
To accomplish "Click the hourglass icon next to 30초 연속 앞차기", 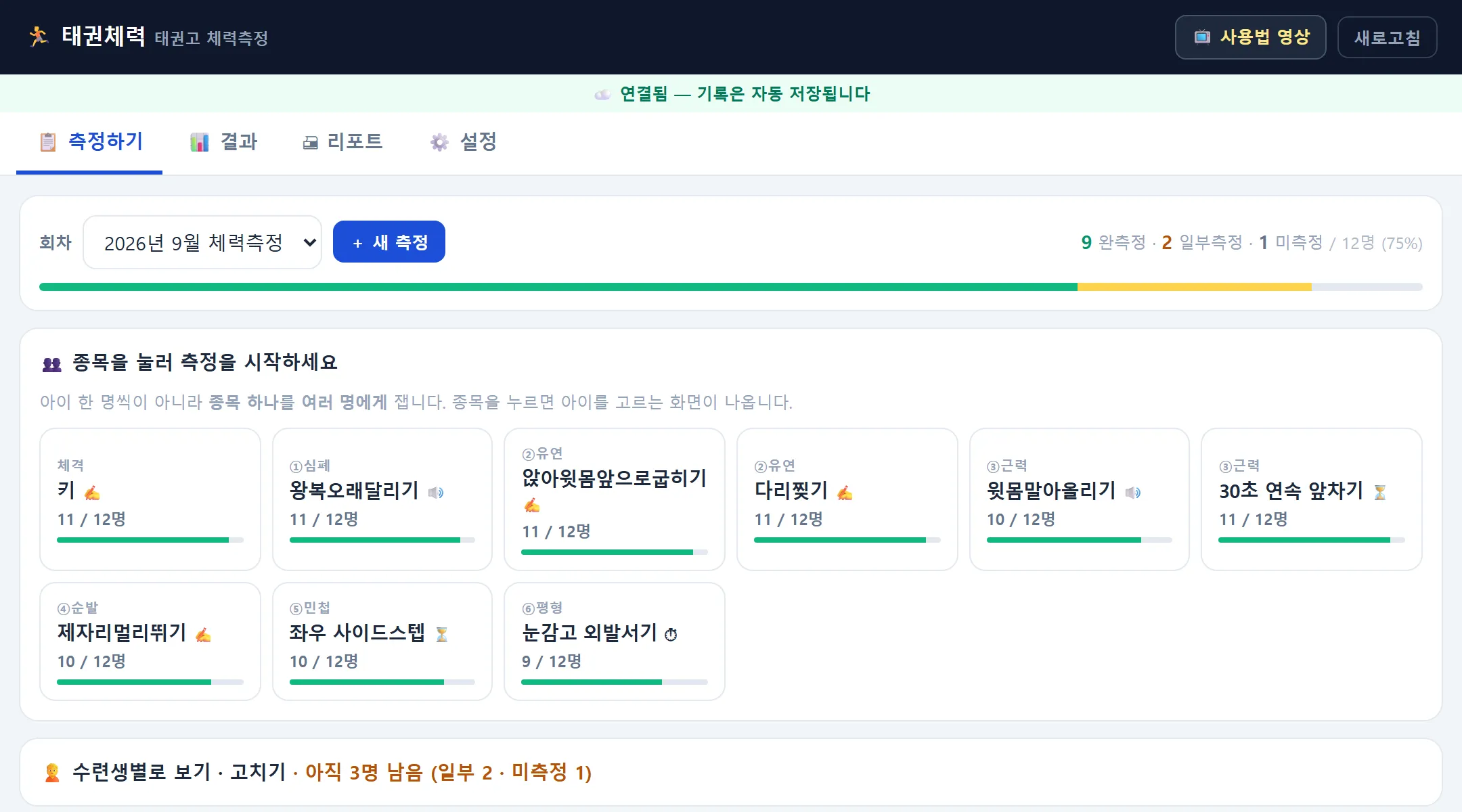I will coord(1380,493).
